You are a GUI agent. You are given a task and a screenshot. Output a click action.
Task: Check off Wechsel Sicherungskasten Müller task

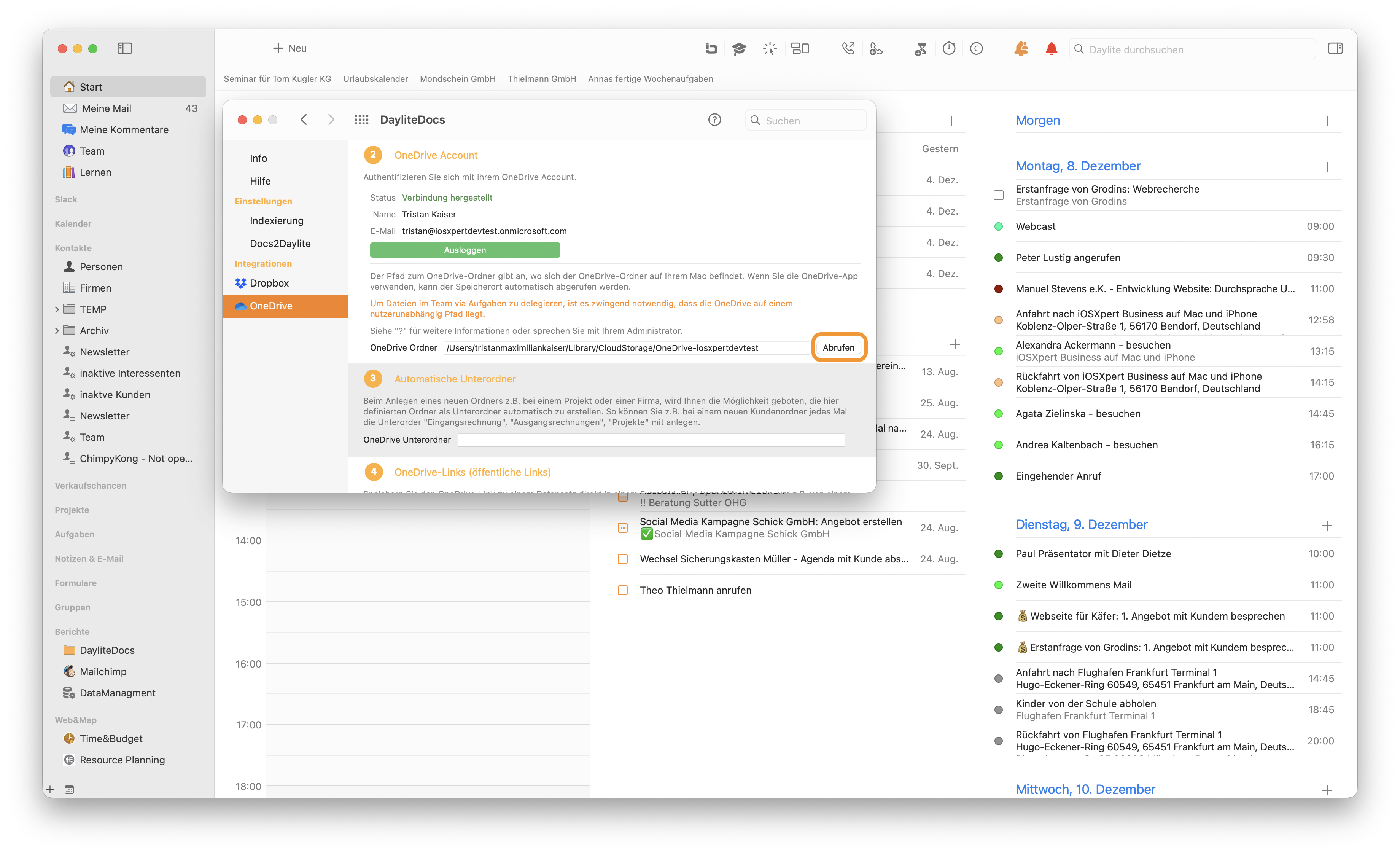(x=623, y=559)
